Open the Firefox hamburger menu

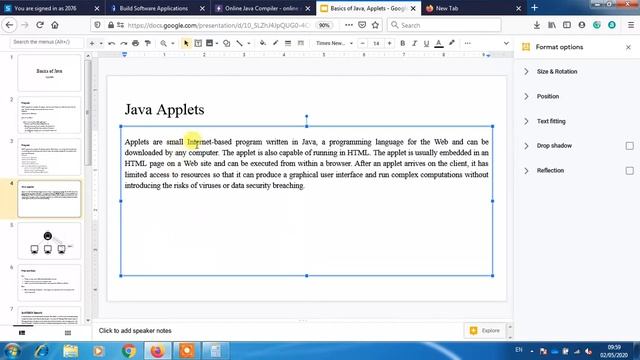[x=631, y=25]
